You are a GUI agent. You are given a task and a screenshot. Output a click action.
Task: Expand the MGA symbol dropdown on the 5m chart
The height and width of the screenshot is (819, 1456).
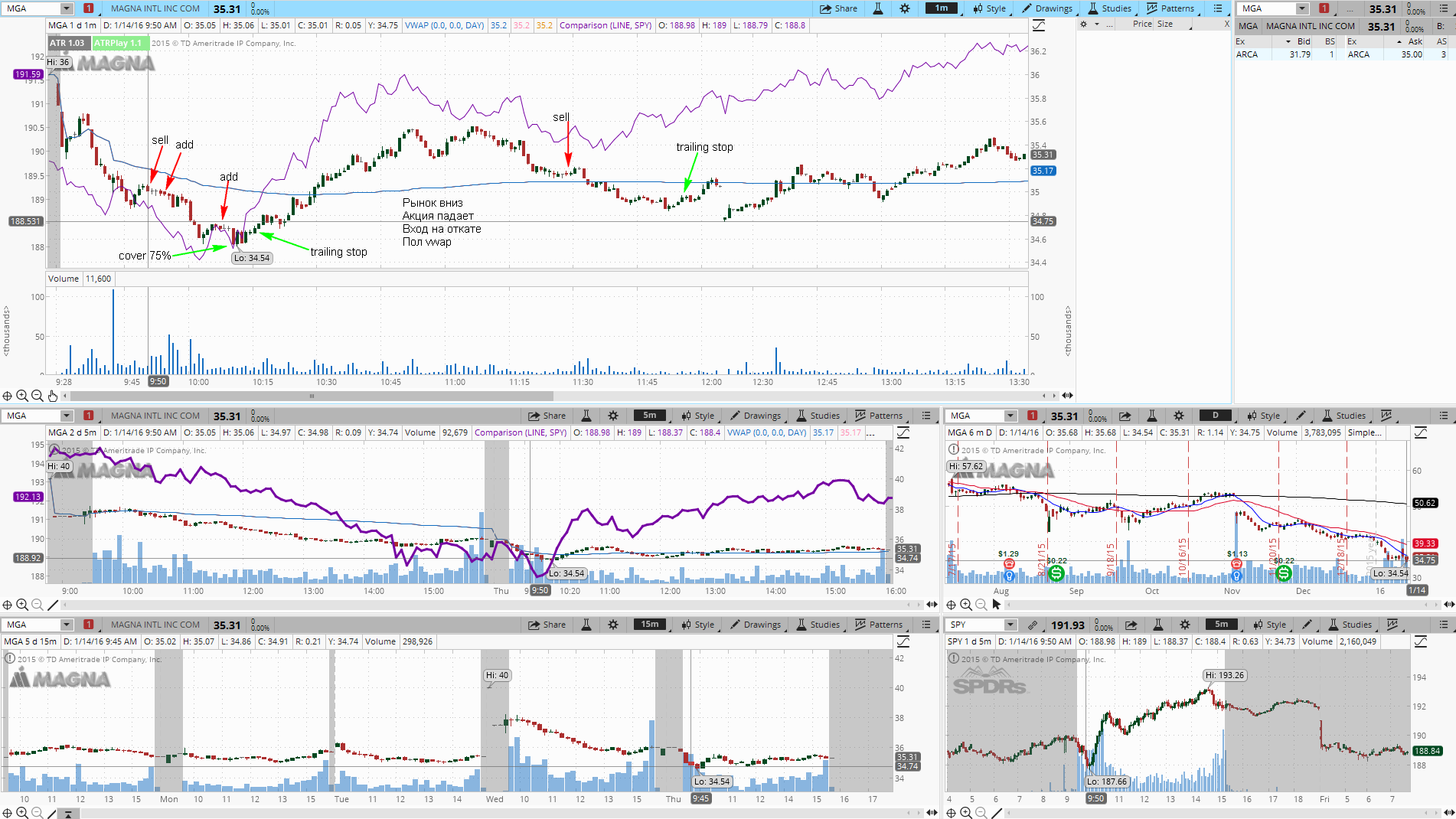[x=67, y=416]
